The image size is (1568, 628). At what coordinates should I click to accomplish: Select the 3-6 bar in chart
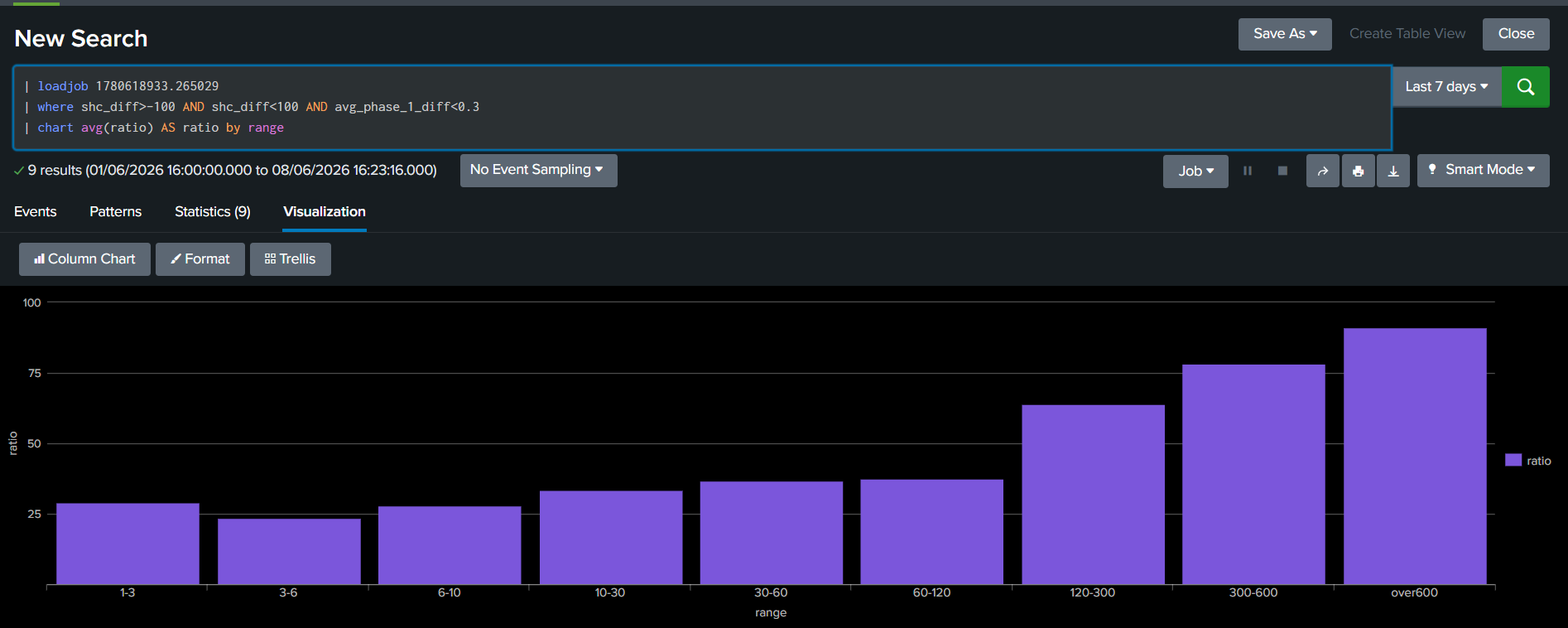point(289,552)
